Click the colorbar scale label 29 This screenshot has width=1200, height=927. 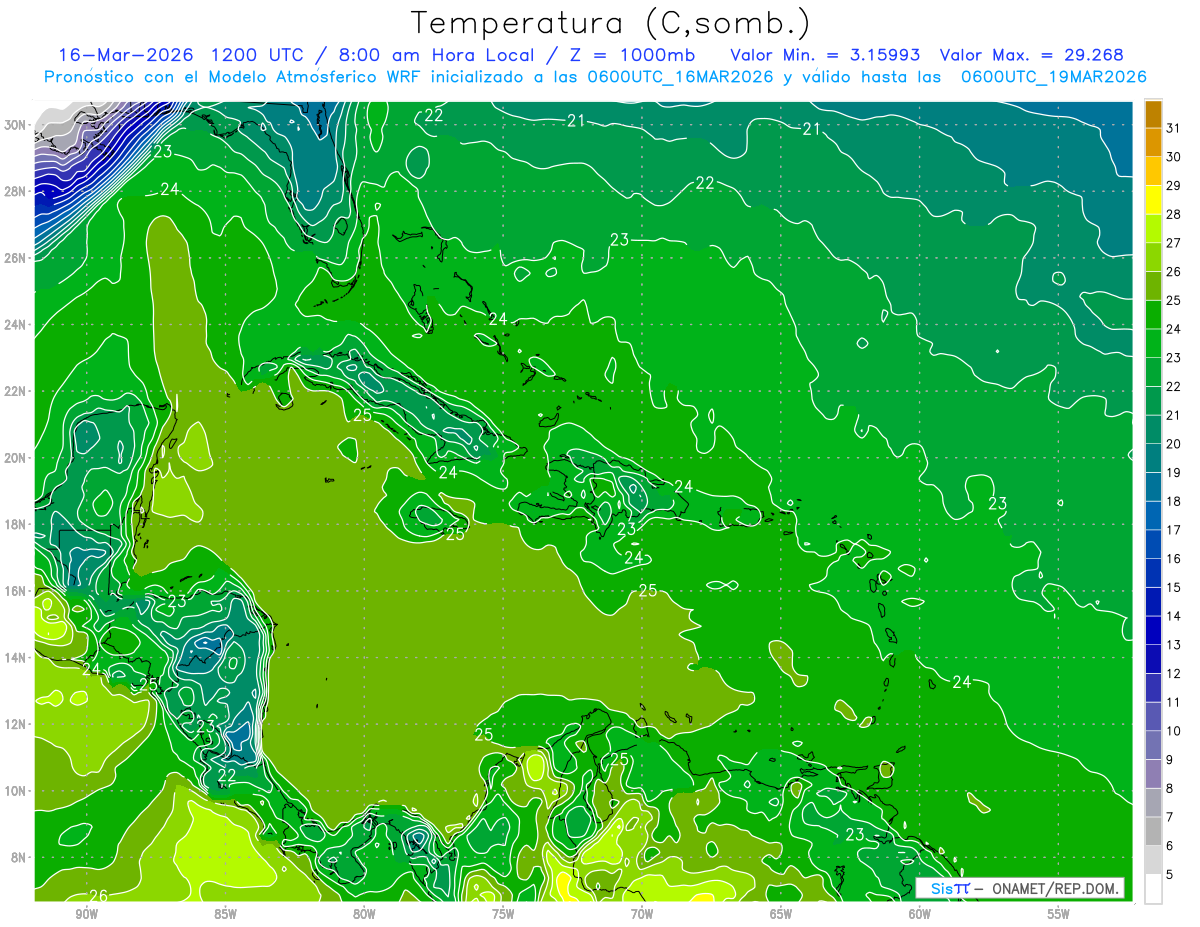pyautogui.click(x=1174, y=185)
